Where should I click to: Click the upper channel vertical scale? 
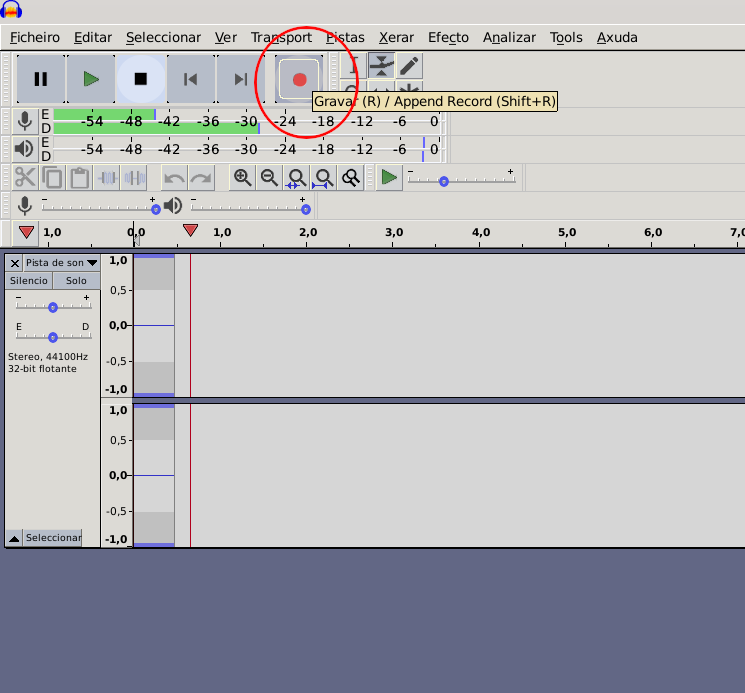[117, 325]
